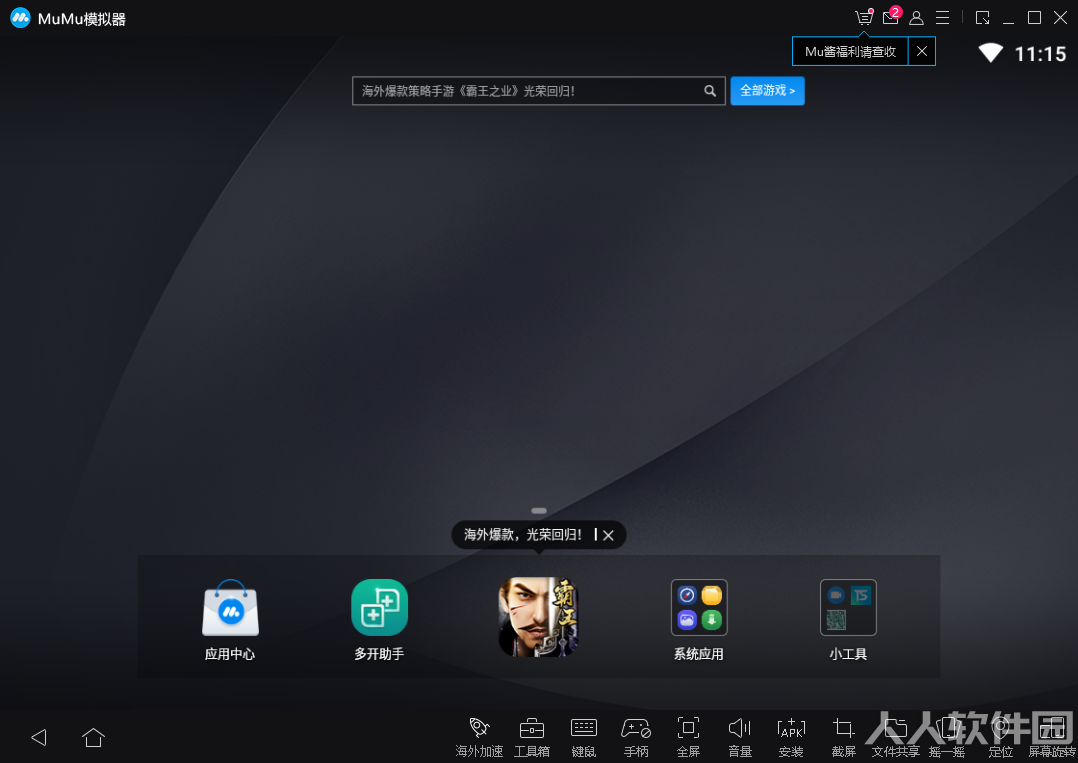The height and width of the screenshot is (763, 1078).
Task: Open the mail inbox with 2 notifications
Action: tap(891, 17)
